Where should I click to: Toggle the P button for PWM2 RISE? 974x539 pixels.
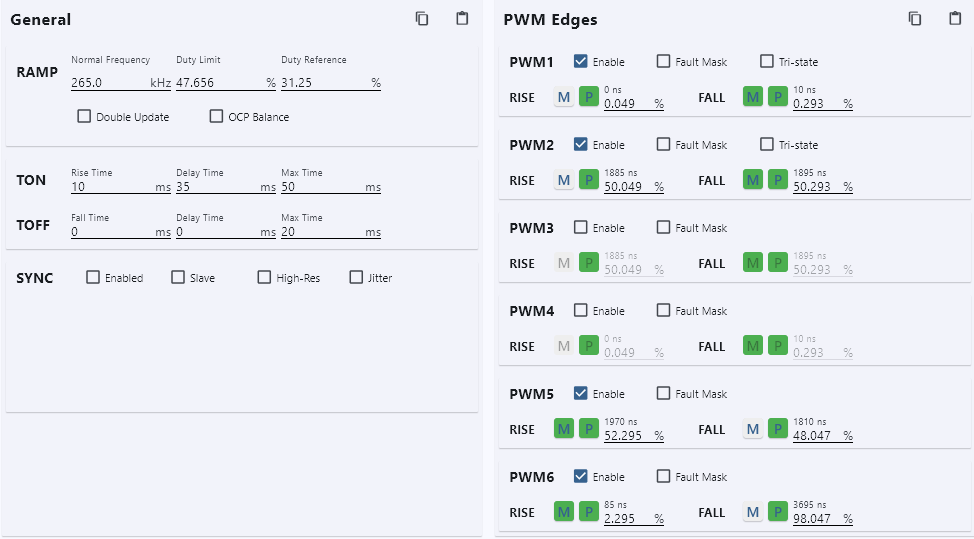(589, 180)
